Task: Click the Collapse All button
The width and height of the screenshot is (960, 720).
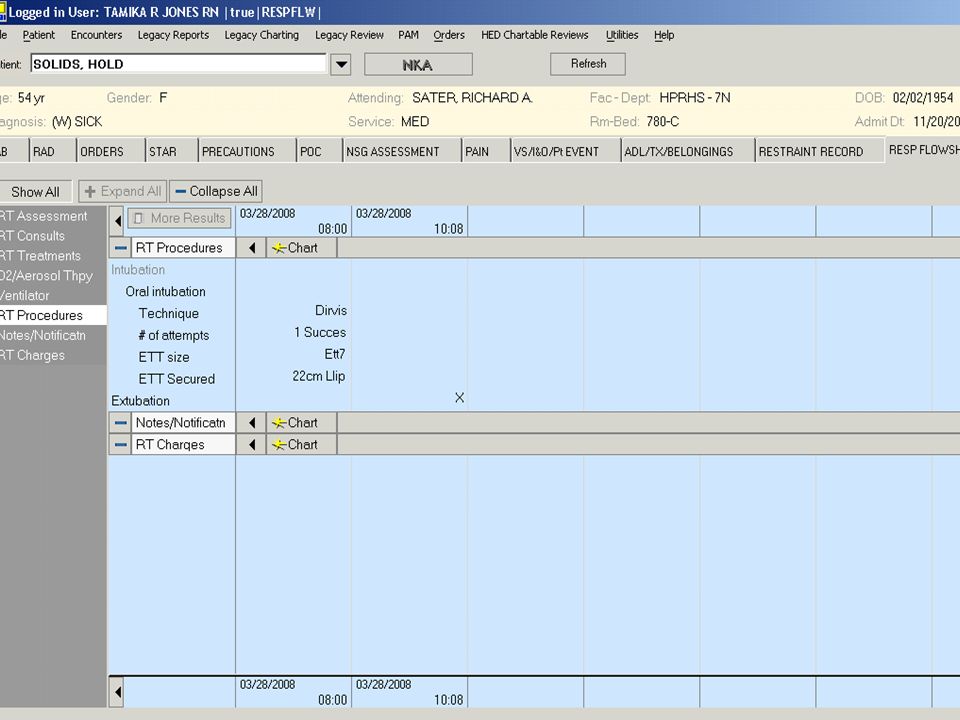Action: pos(216,192)
